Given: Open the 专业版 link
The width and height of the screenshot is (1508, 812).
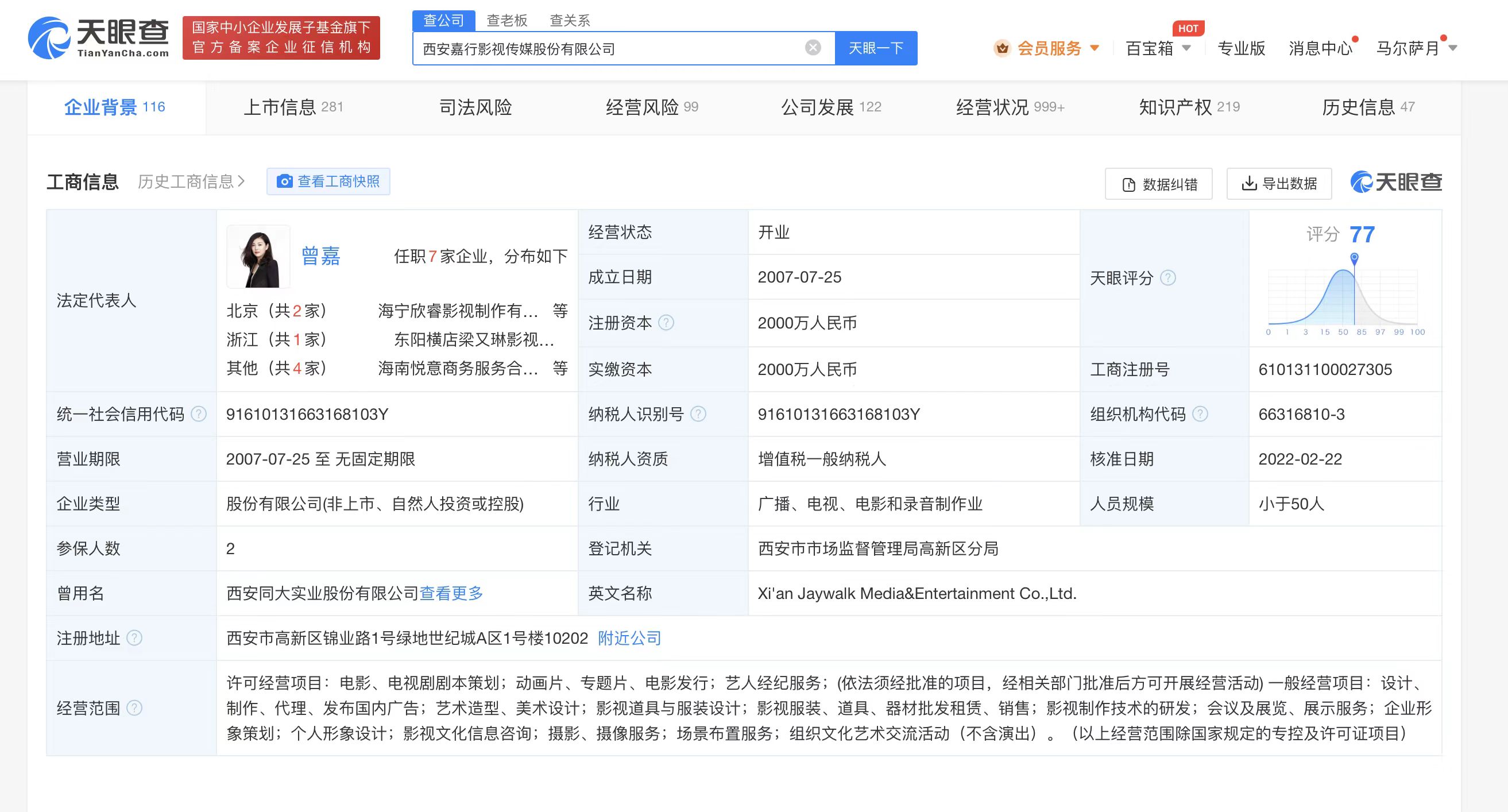Looking at the screenshot, I should tap(1242, 48).
